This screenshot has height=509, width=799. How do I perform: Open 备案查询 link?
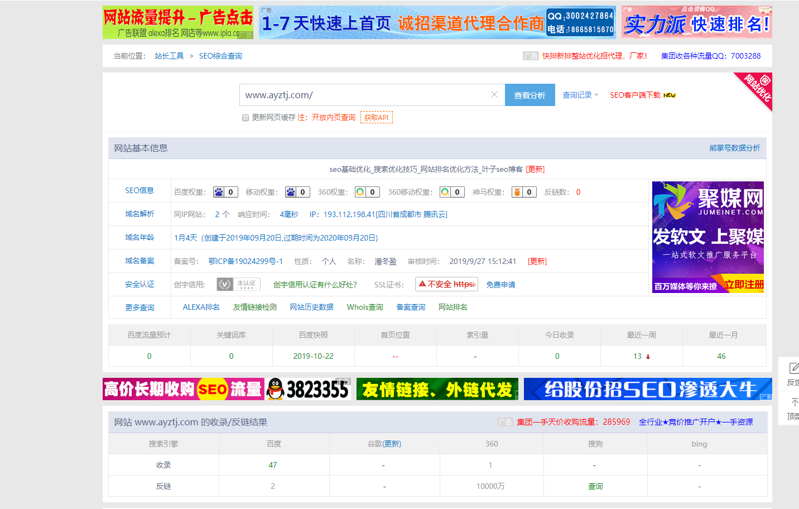pos(411,307)
